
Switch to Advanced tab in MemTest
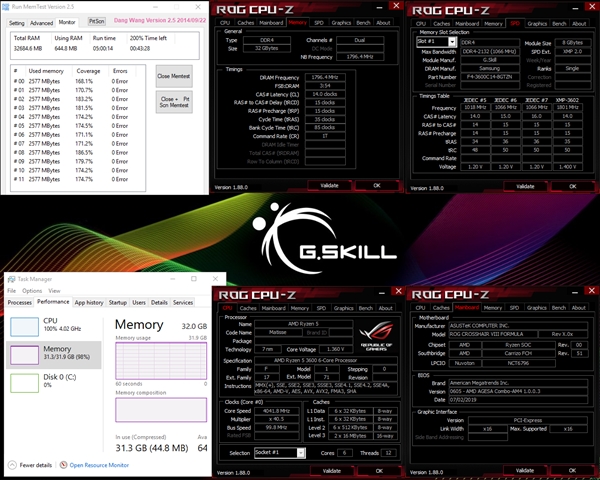pyautogui.click(x=42, y=21)
